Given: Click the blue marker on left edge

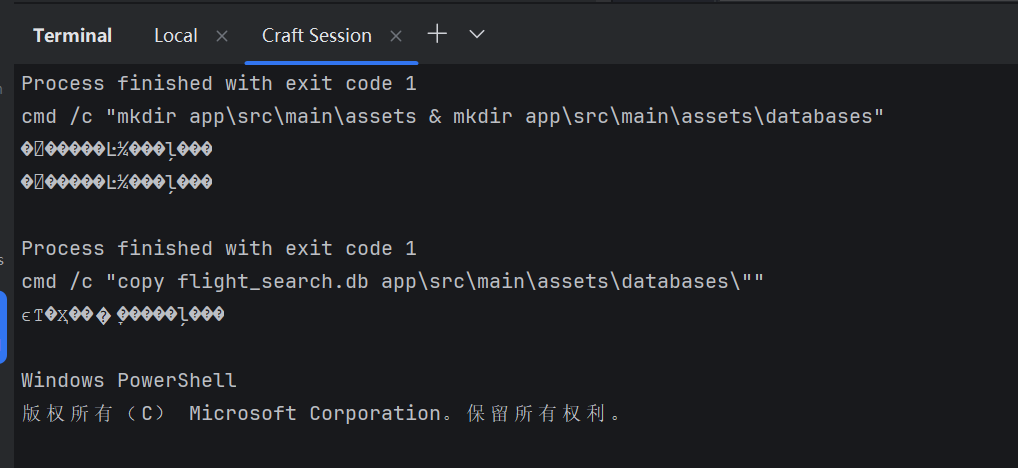Looking at the screenshot, I should pyautogui.click(x=3, y=327).
